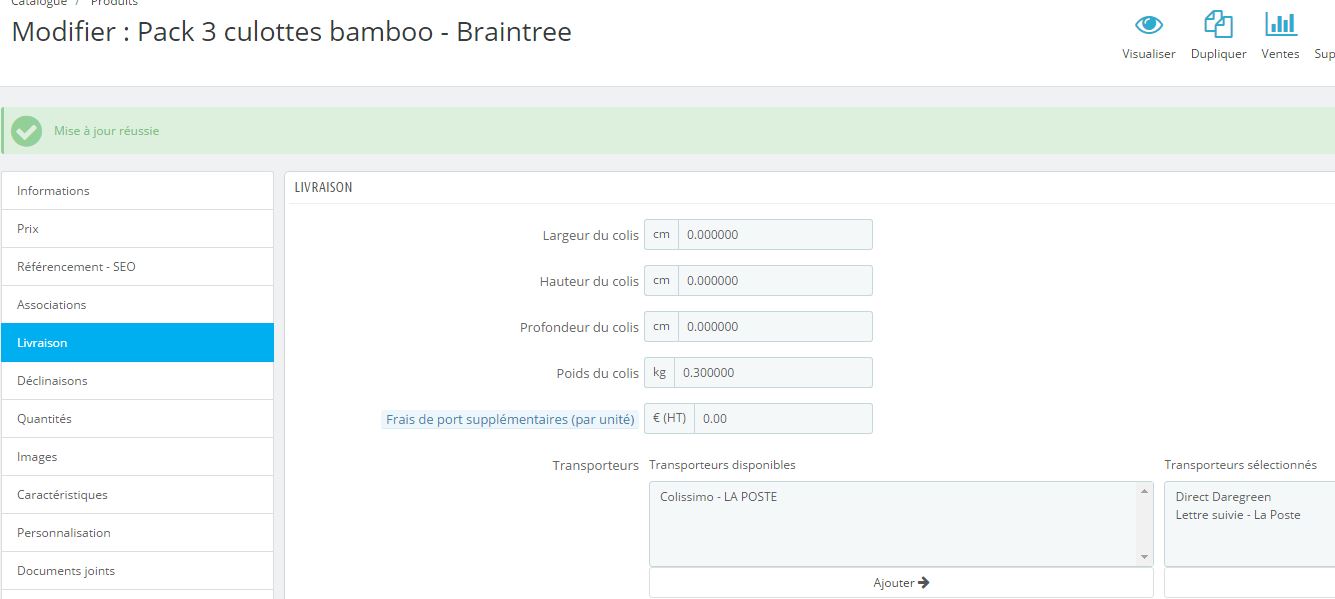Open the Quantités tab
This screenshot has width=1335, height=599.
[x=137, y=419]
